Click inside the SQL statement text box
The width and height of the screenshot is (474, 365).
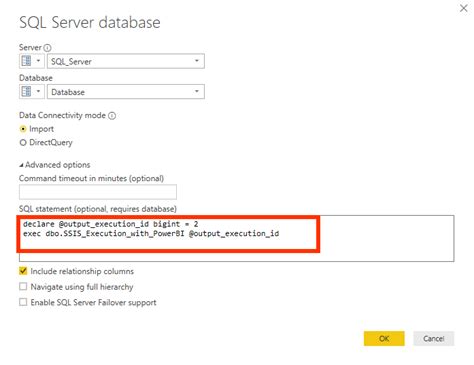pyautogui.click(x=237, y=238)
